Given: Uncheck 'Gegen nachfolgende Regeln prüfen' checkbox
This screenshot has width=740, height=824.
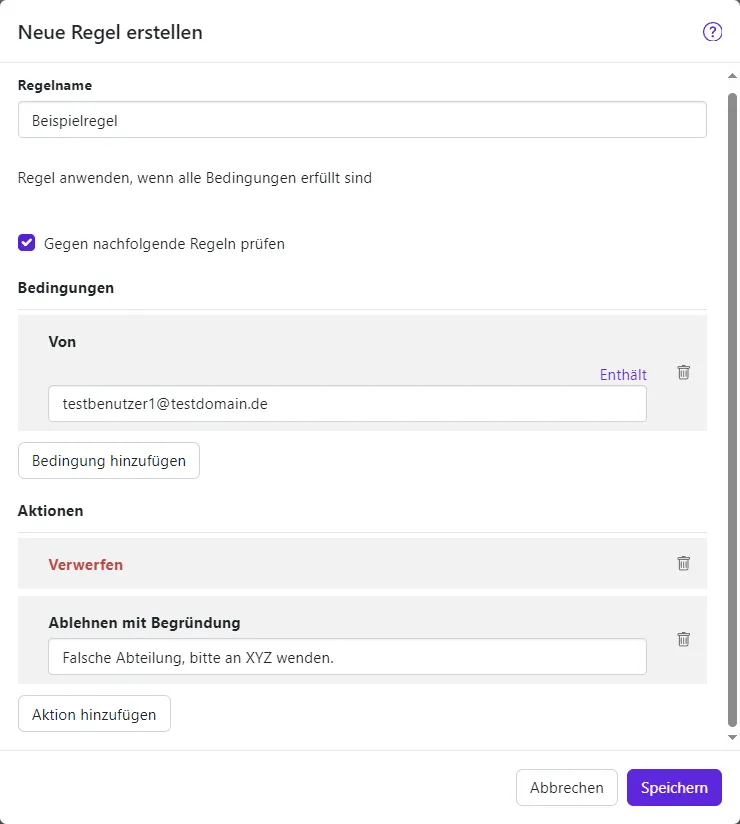Looking at the screenshot, I should coord(27,243).
